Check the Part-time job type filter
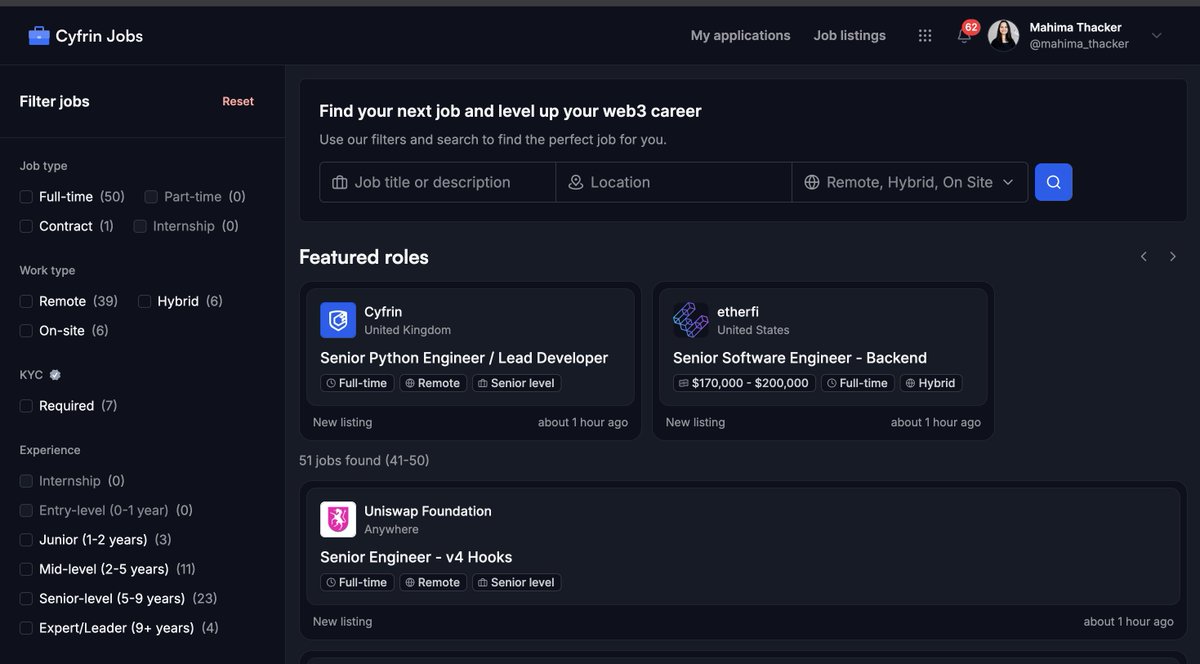The width and height of the screenshot is (1200, 664). click(151, 197)
